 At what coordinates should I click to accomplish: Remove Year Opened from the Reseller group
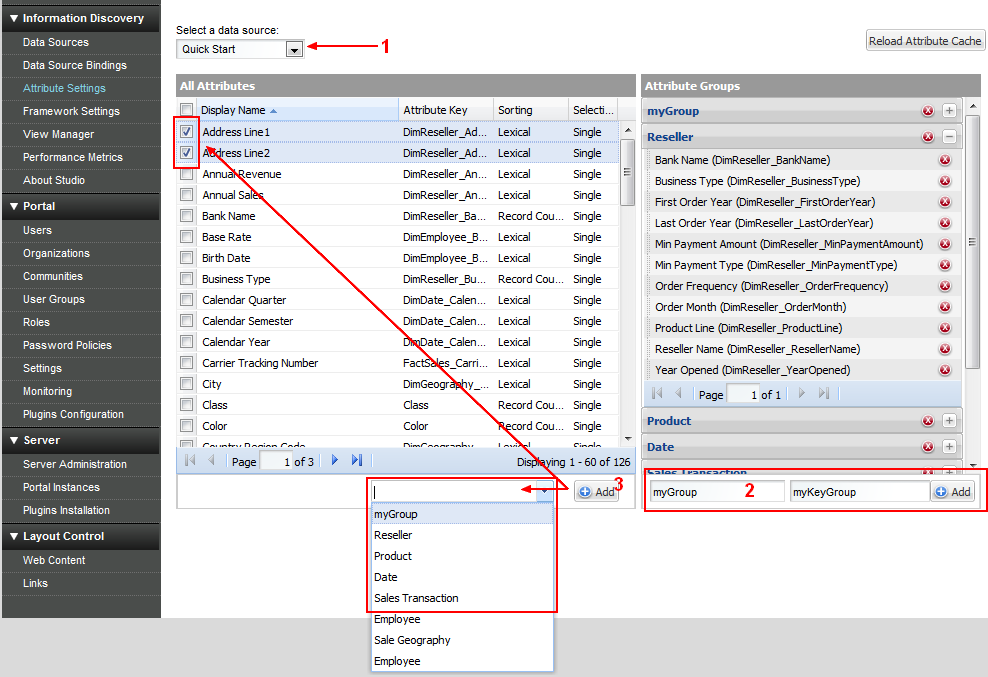[944, 370]
